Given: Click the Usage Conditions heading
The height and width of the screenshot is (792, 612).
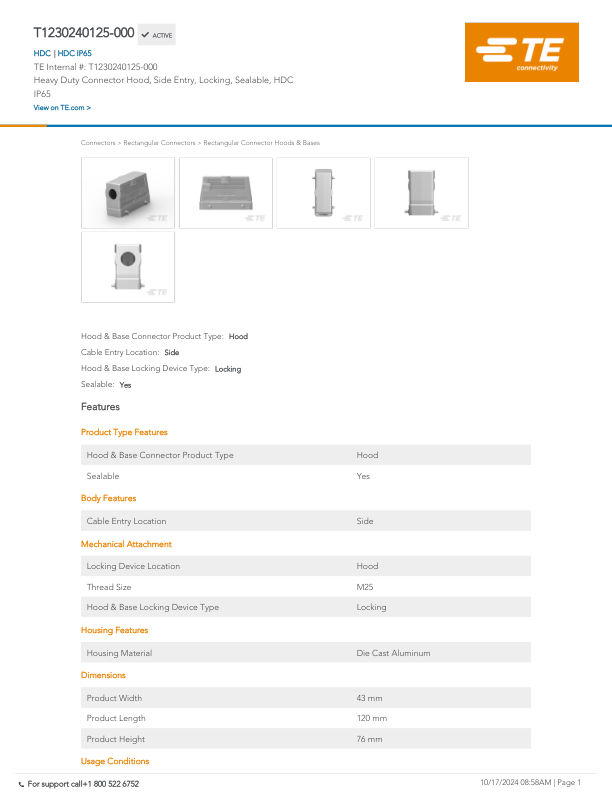Looking at the screenshot, I should [x=115, y=761].
